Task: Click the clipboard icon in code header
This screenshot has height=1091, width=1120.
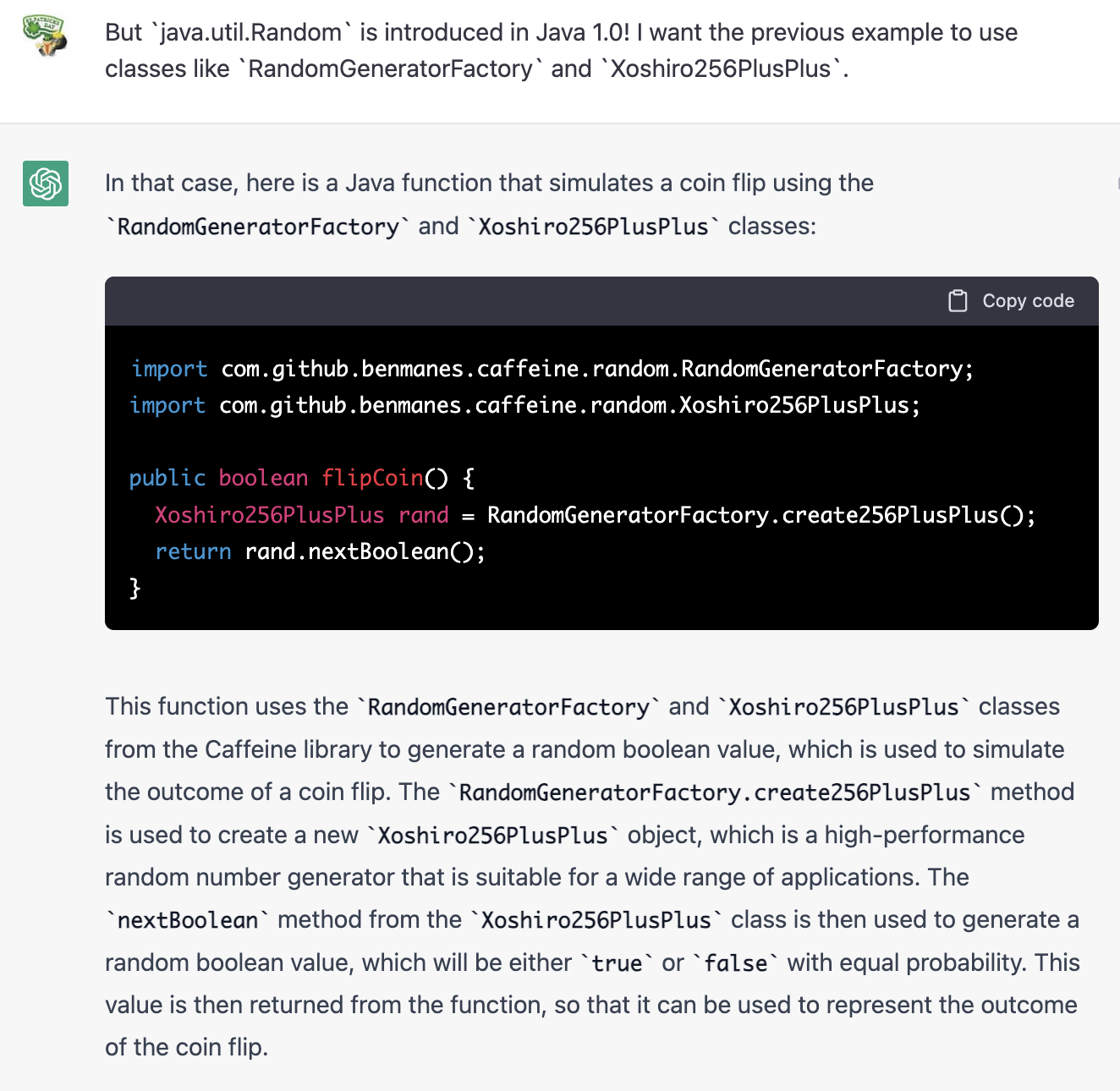Action: [958, 301]
